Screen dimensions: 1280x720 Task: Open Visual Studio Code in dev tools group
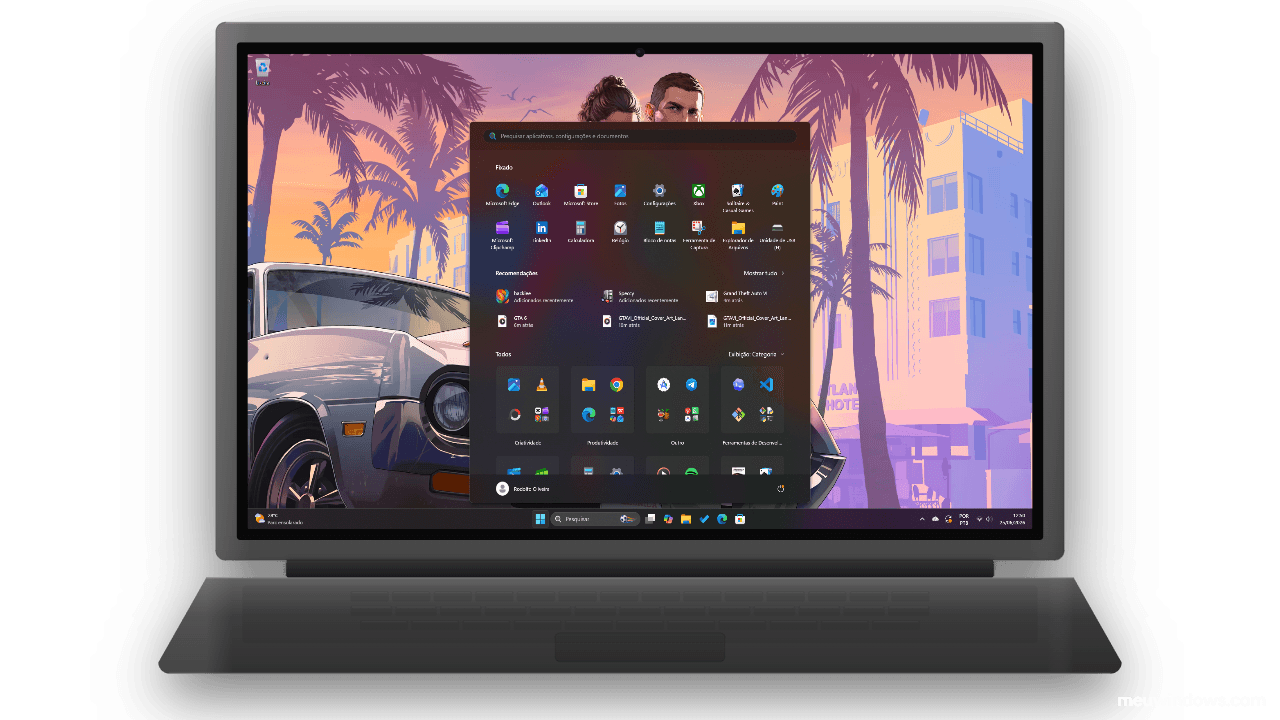767,385
